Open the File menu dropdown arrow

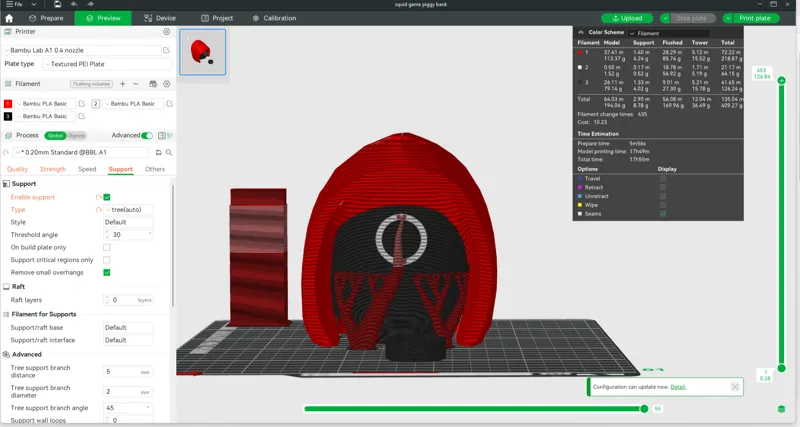click(x=34, y=4)
